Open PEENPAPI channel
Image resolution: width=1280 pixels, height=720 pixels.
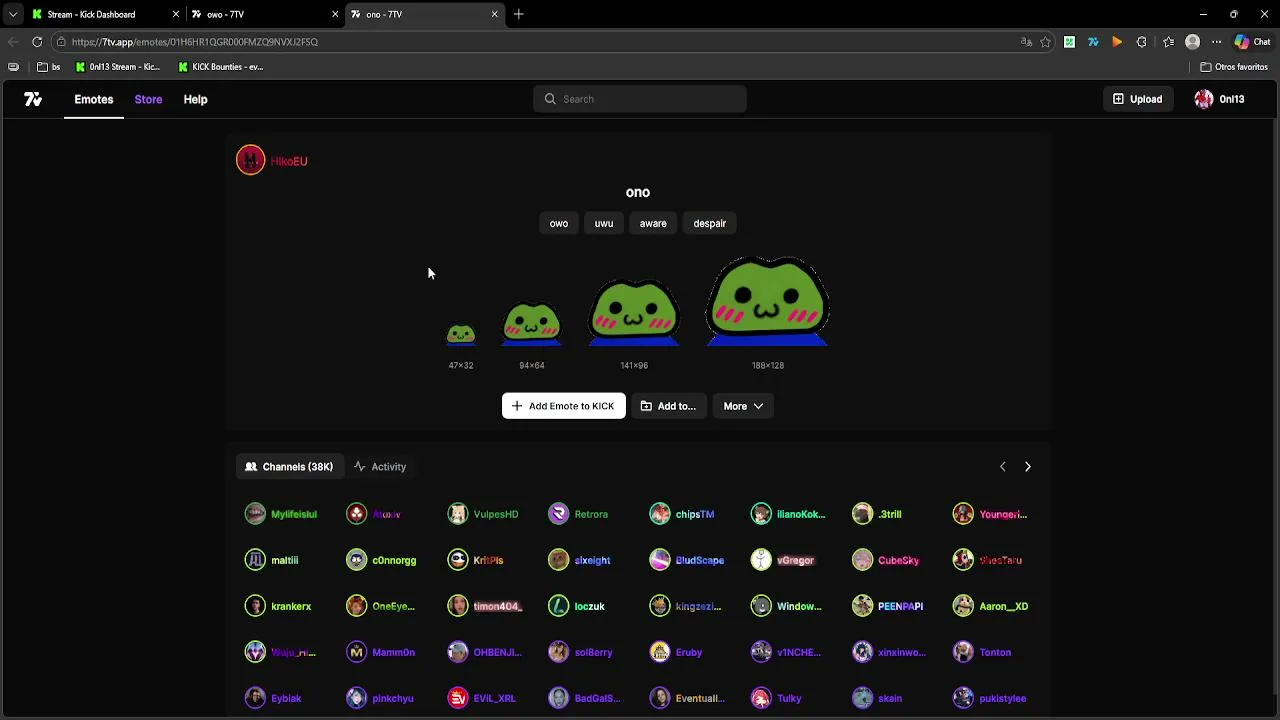coord(889,606)
